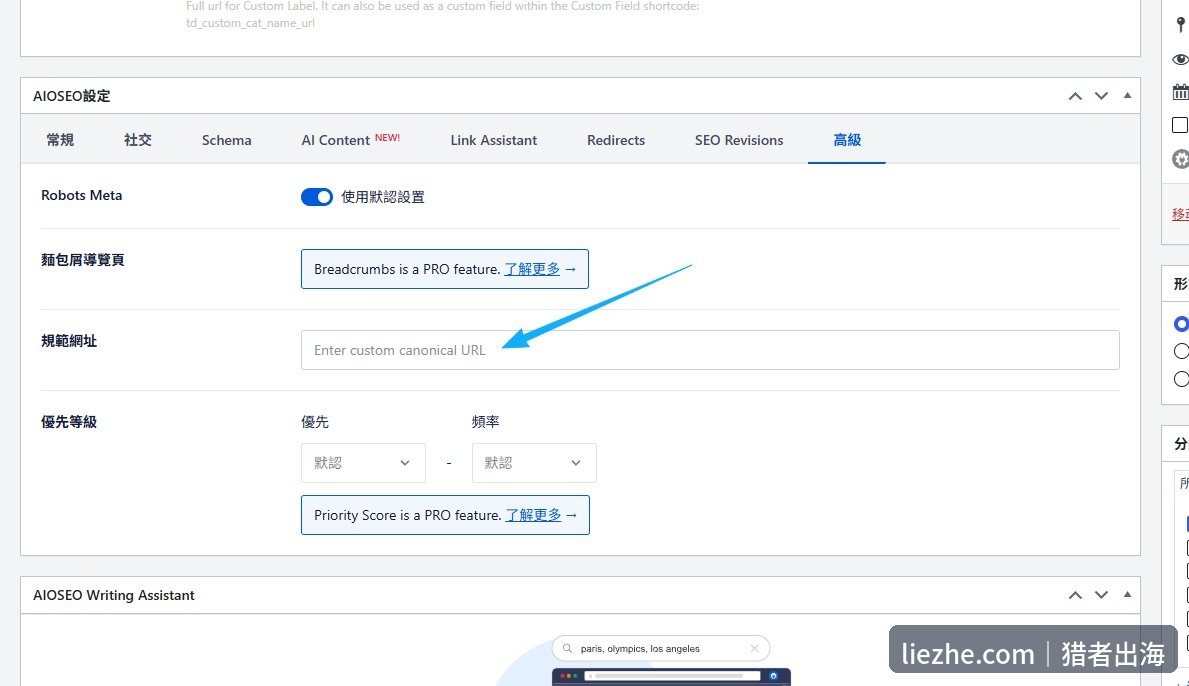Move AIOSEO settings panel up

click(x=1075, y=96)
